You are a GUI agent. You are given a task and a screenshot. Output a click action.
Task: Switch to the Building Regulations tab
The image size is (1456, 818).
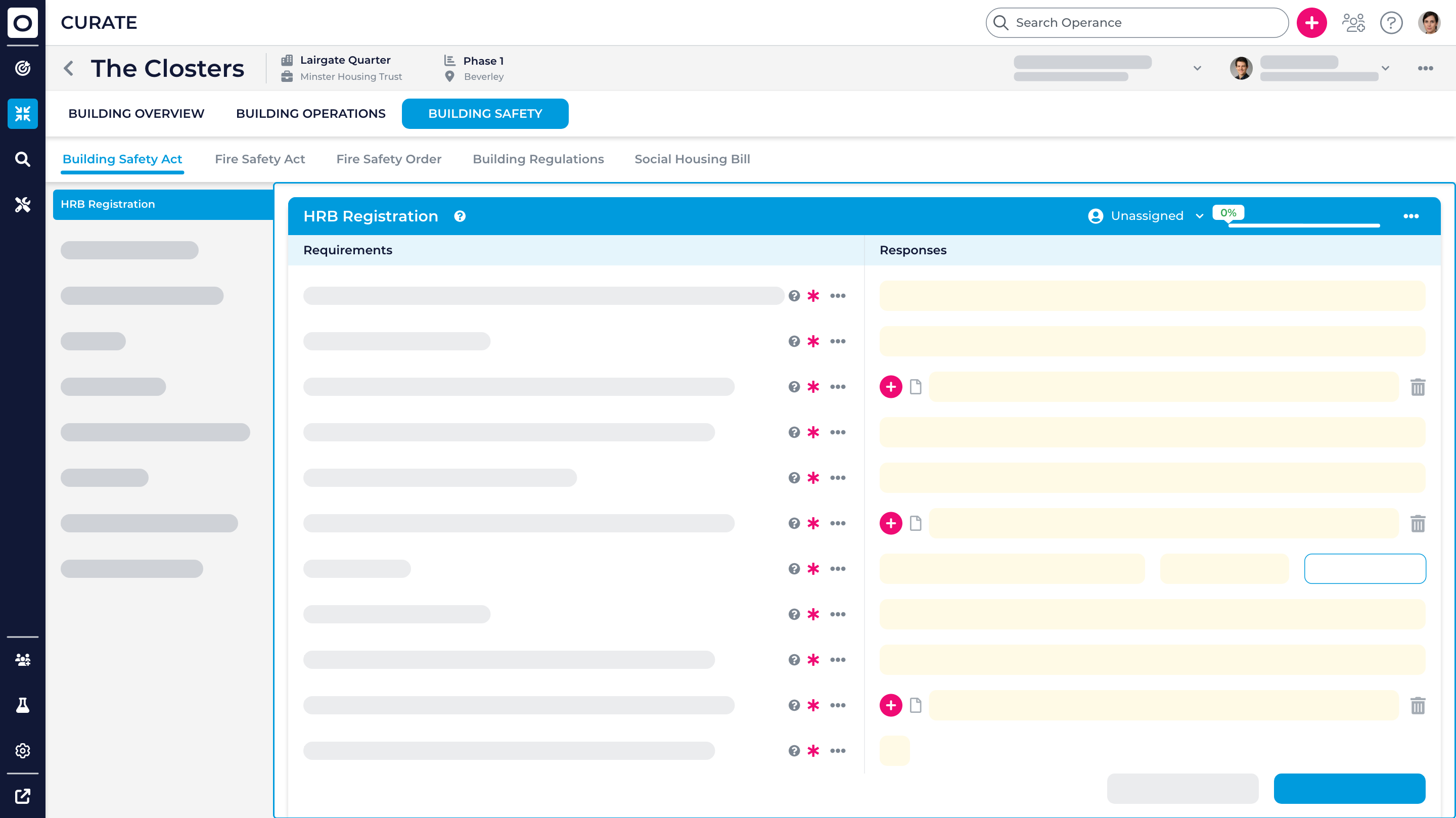click(x=538, y=159)
